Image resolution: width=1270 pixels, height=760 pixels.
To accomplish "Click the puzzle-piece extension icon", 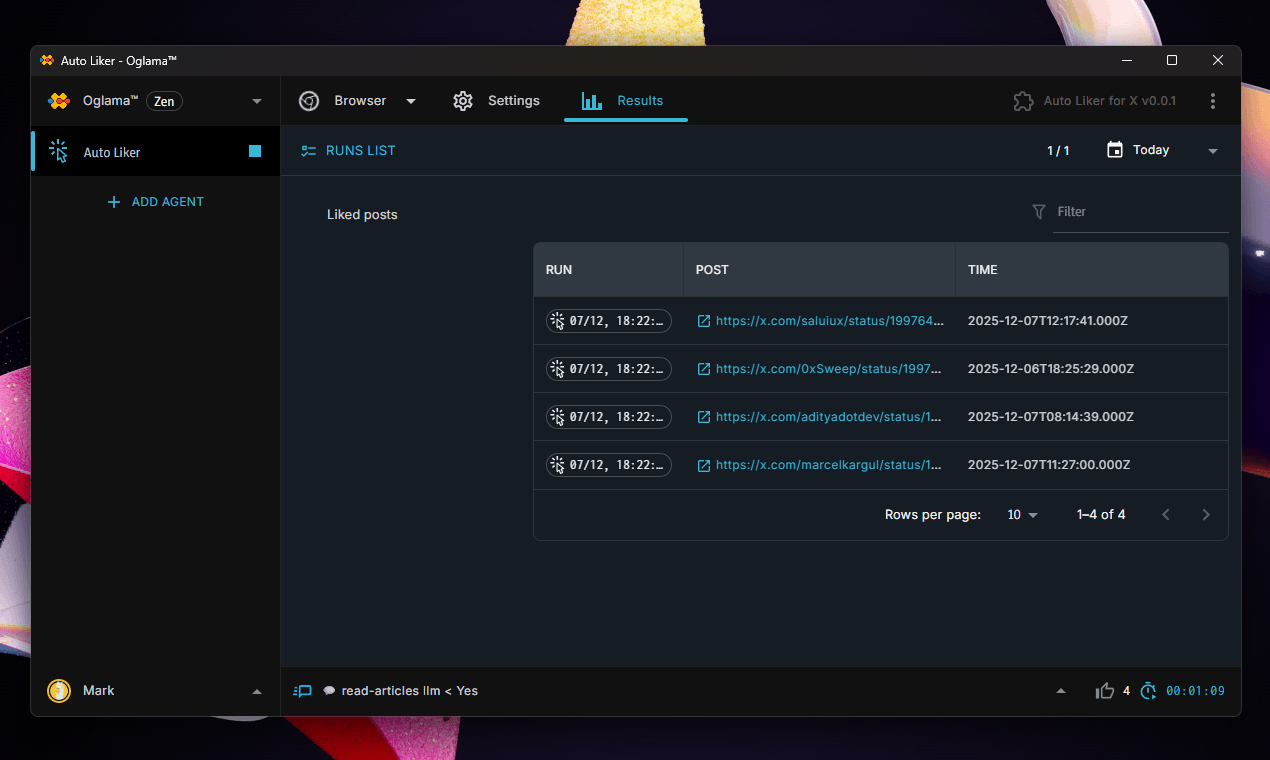I will point(1023,101).
